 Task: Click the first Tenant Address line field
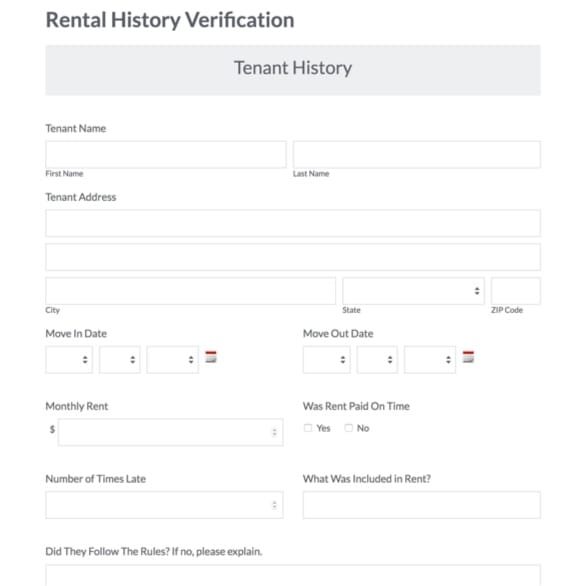click(x=293, y=223)
